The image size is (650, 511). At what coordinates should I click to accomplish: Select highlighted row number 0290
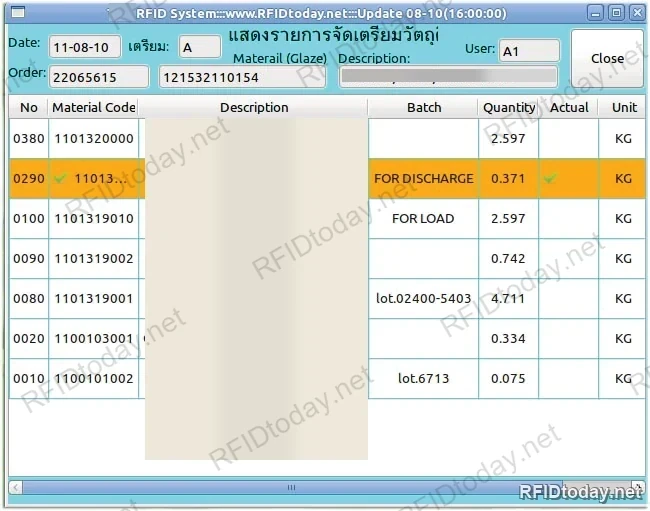(29, 178)
